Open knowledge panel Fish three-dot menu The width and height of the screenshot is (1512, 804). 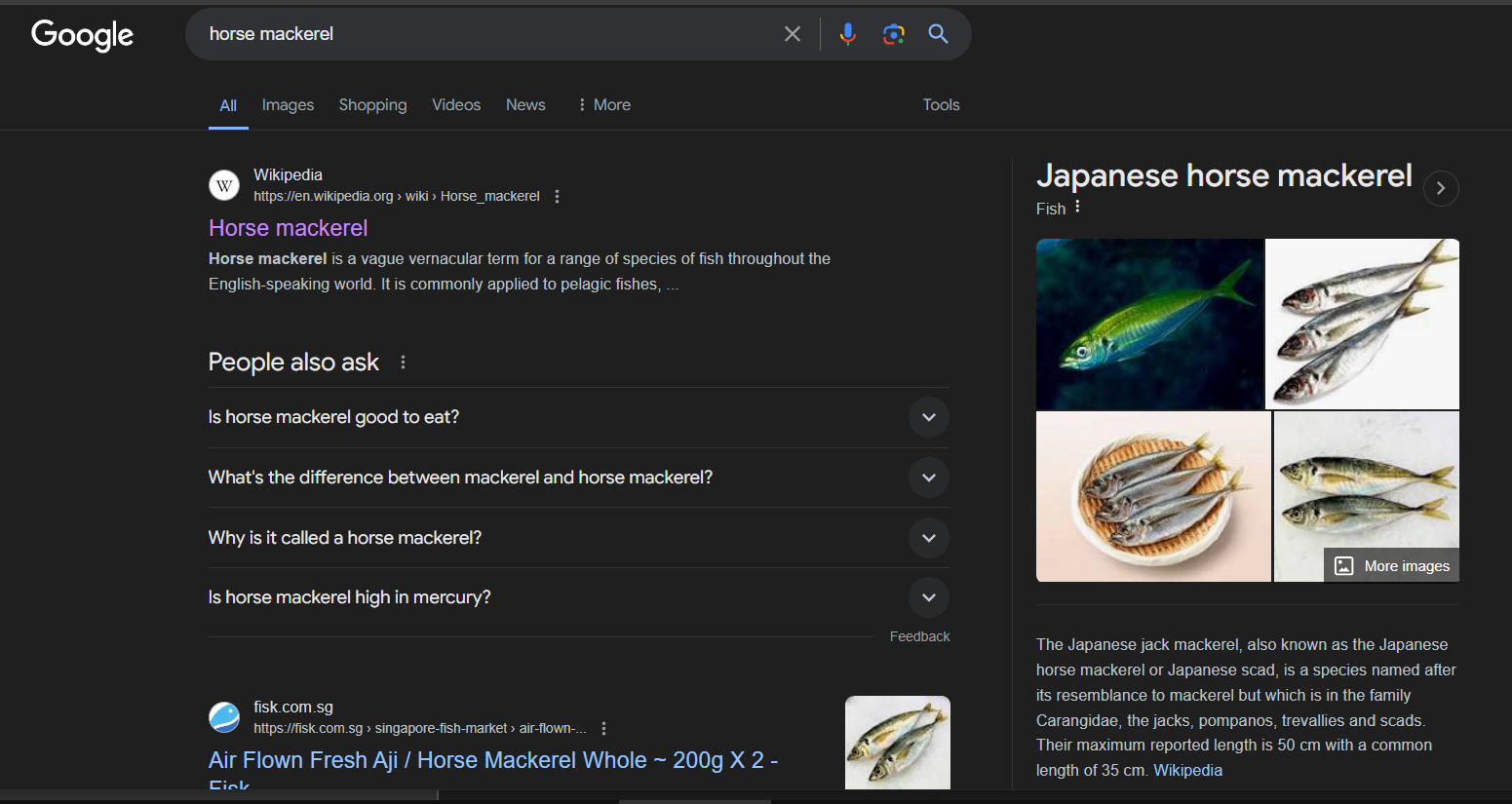[1077, 207]
